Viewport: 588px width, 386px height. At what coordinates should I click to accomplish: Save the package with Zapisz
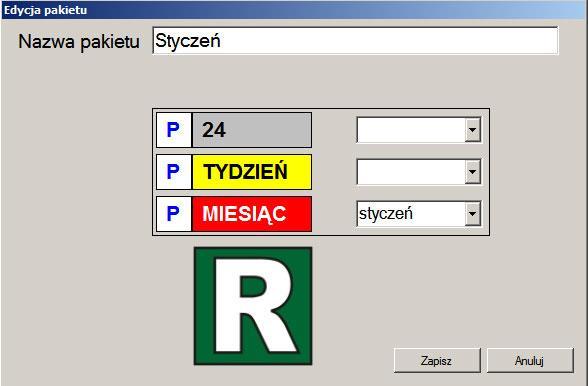[x=437, y=360]
